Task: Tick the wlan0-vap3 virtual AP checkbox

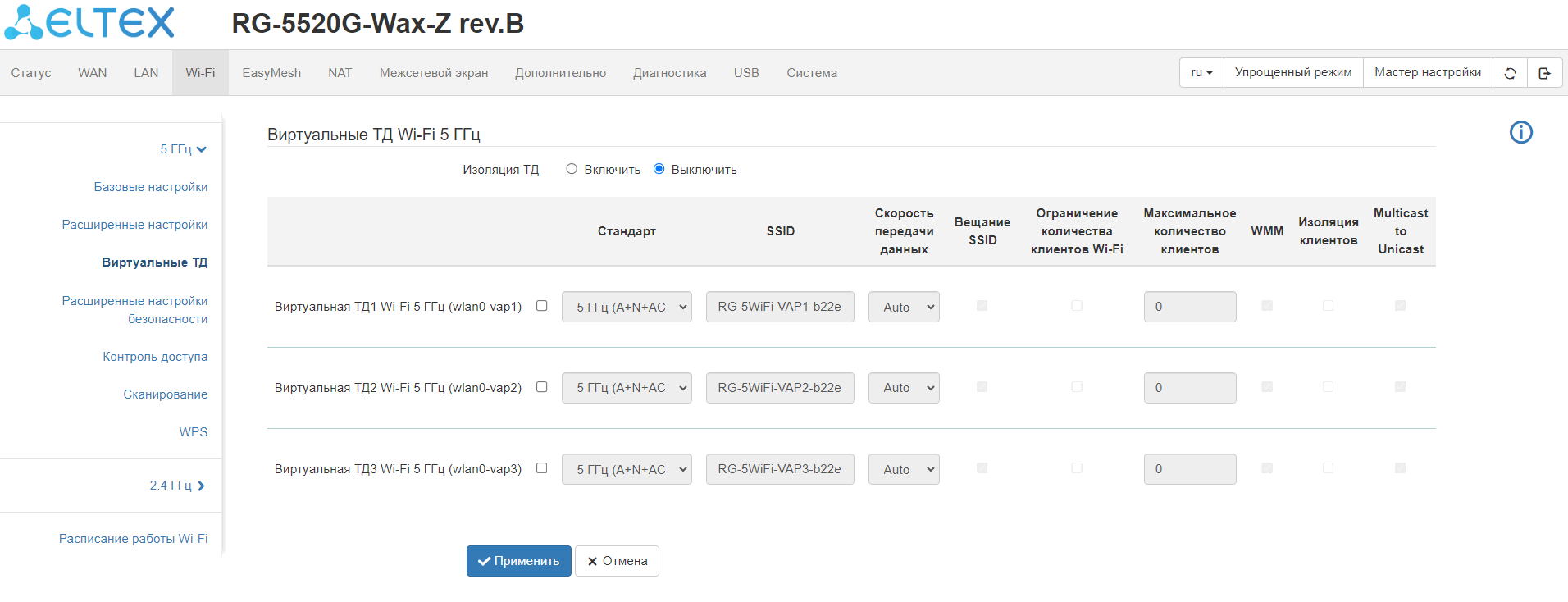Action: [x=541, y=468]
